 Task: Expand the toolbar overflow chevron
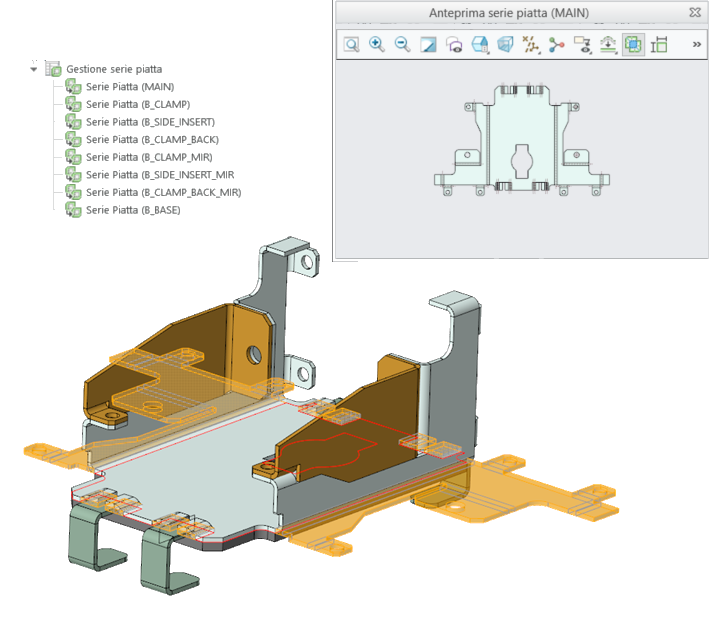696,44
